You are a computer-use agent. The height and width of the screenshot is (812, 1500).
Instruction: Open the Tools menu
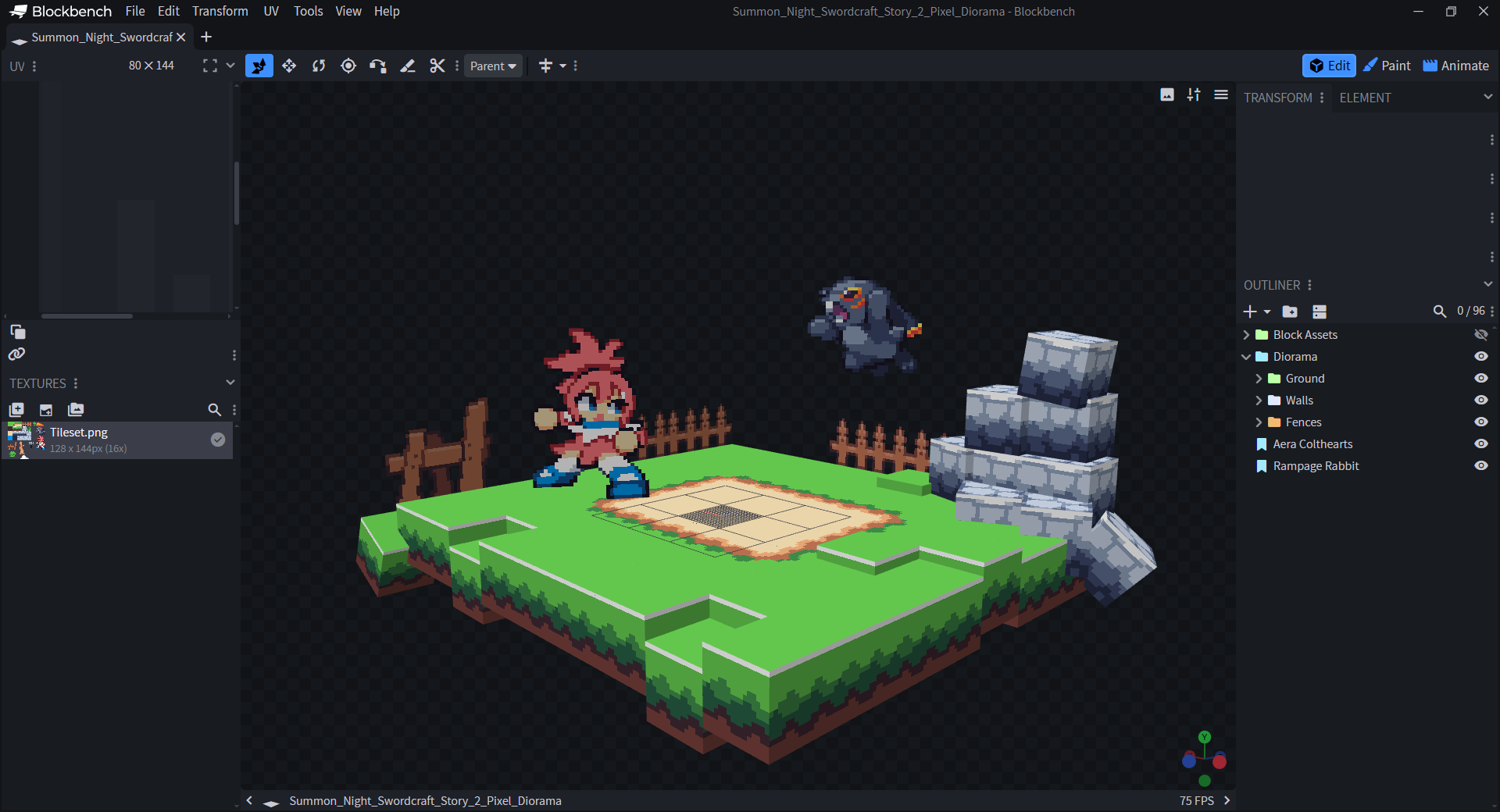point(308,11)
